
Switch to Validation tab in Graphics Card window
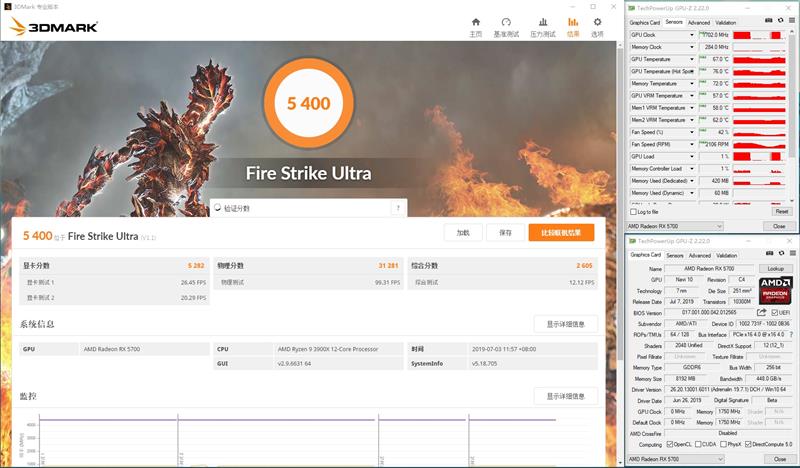(726, 255)
